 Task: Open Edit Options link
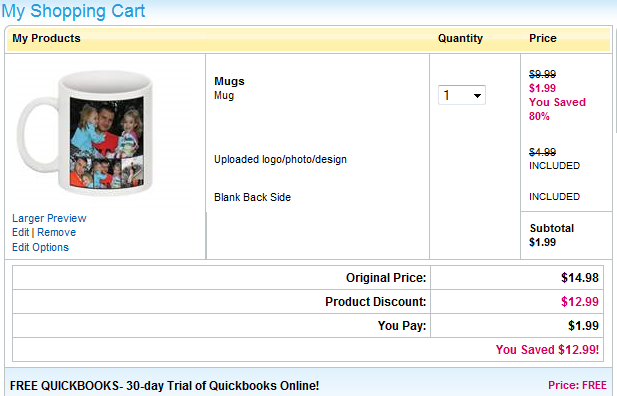pyautogui.click(x=41, y=247)
